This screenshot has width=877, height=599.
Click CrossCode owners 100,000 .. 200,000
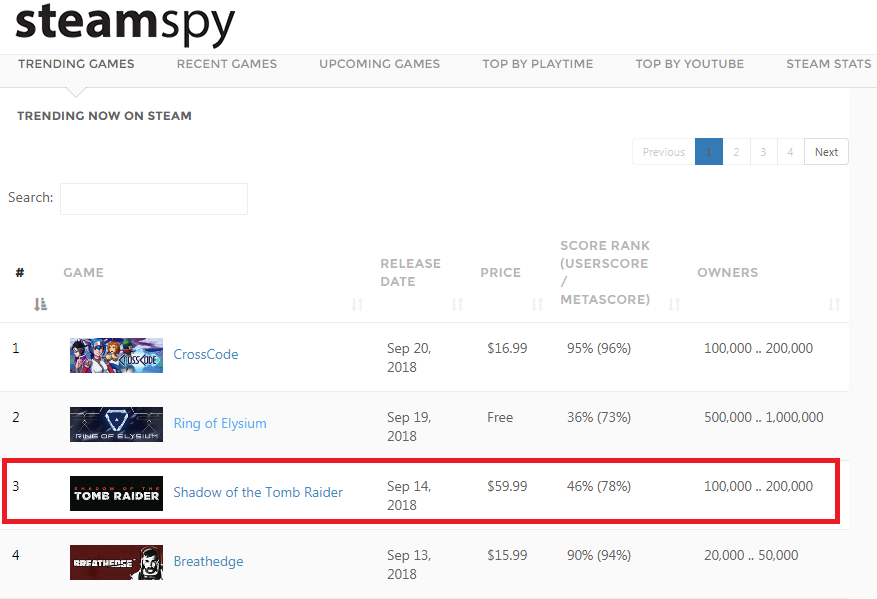point(758,348)
